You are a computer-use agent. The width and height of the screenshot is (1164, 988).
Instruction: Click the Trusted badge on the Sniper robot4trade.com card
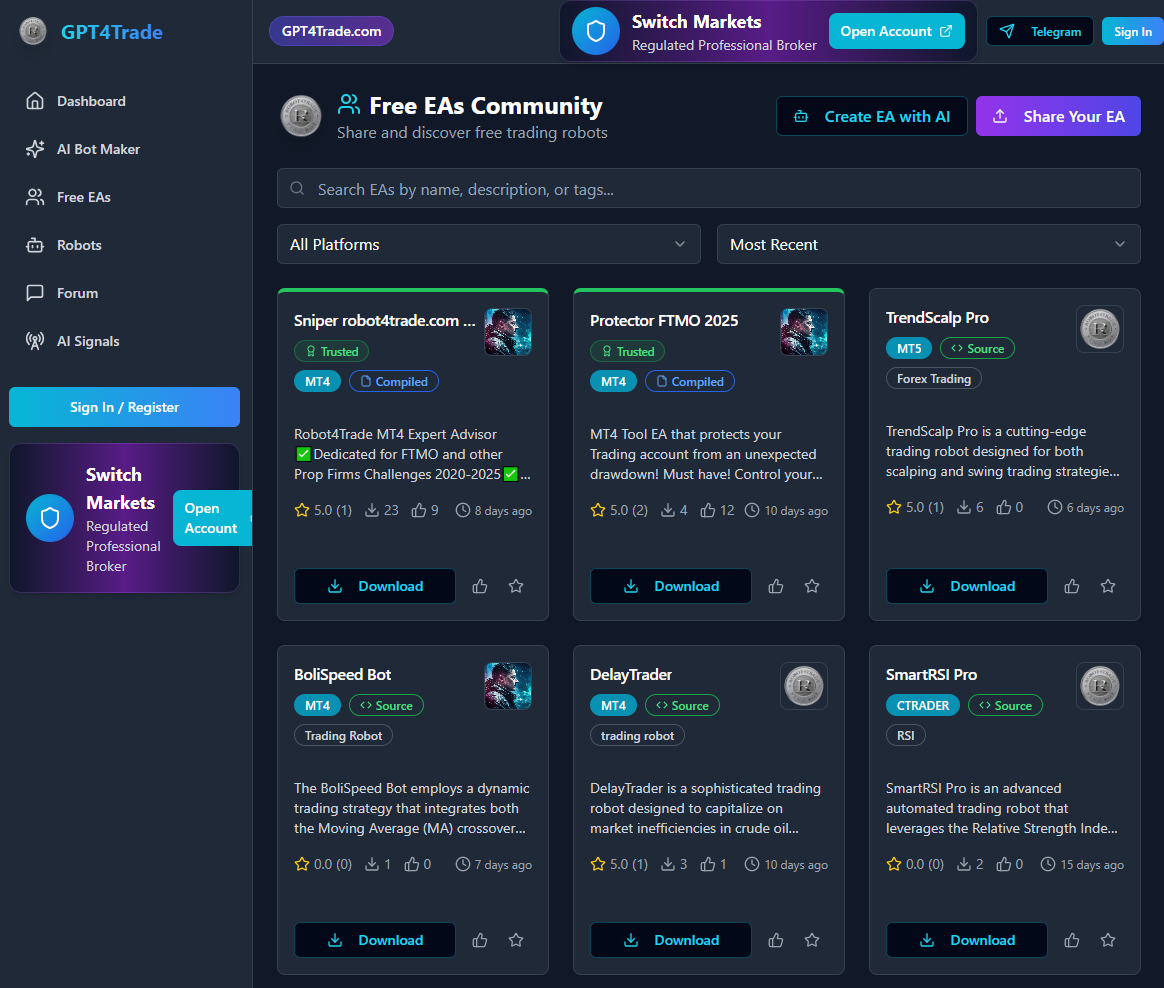pyautogui.click(x=332, y=351)
